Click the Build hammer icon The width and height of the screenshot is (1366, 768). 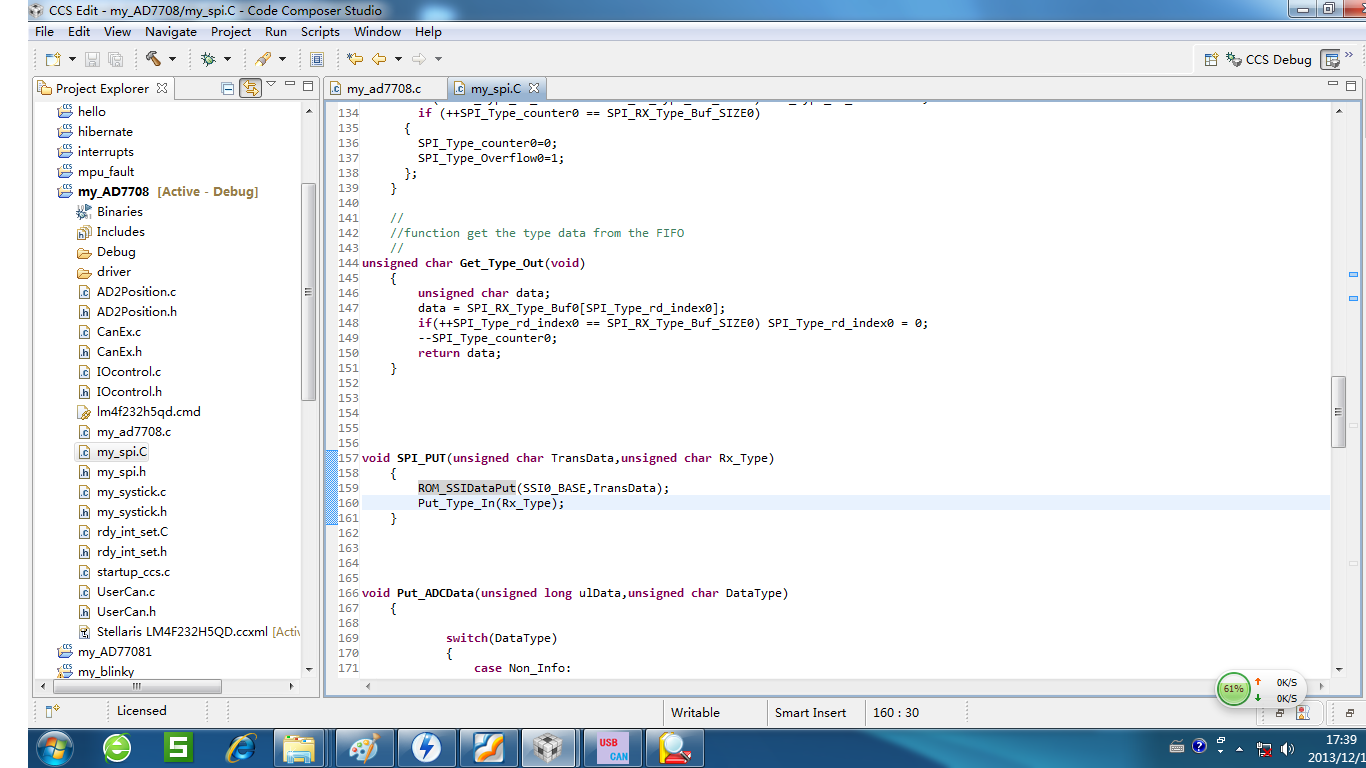(153, 59)
